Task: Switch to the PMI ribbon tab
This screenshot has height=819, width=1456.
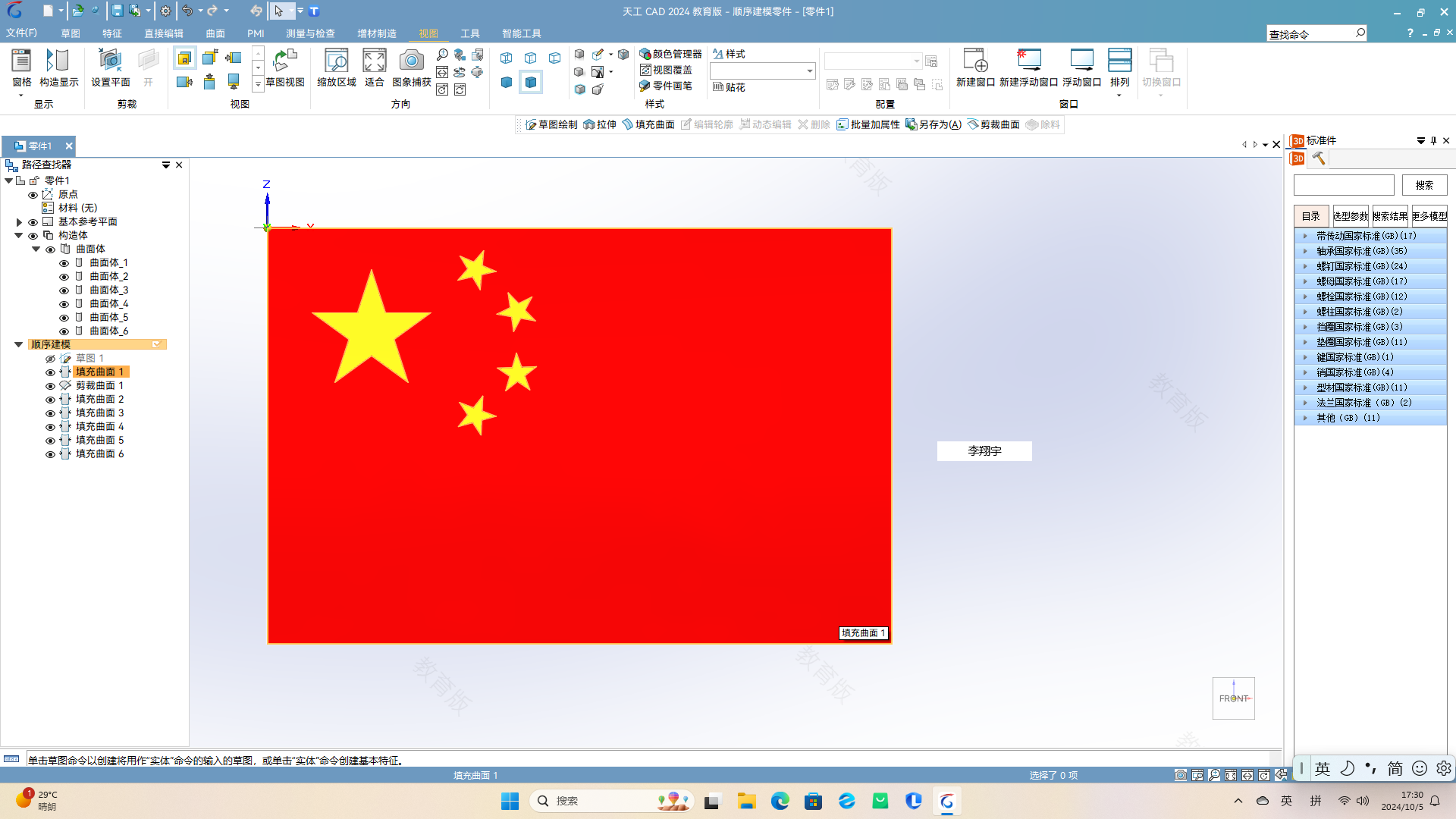Action: (256, 33)
